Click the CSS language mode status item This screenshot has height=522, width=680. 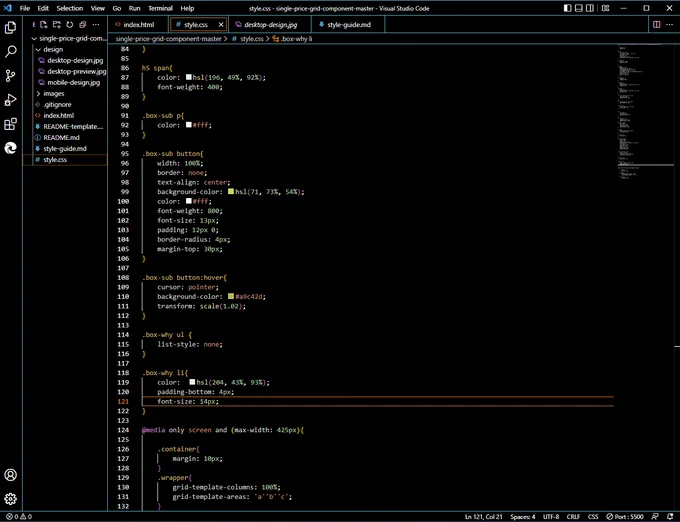(593, 517)
